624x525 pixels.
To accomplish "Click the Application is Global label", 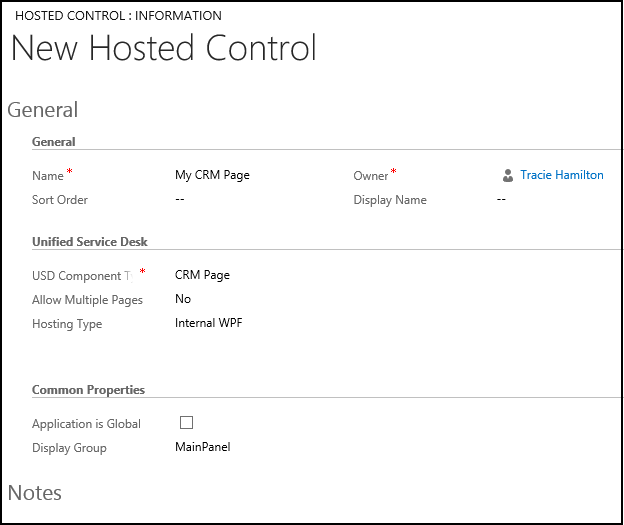I will 86,424.
